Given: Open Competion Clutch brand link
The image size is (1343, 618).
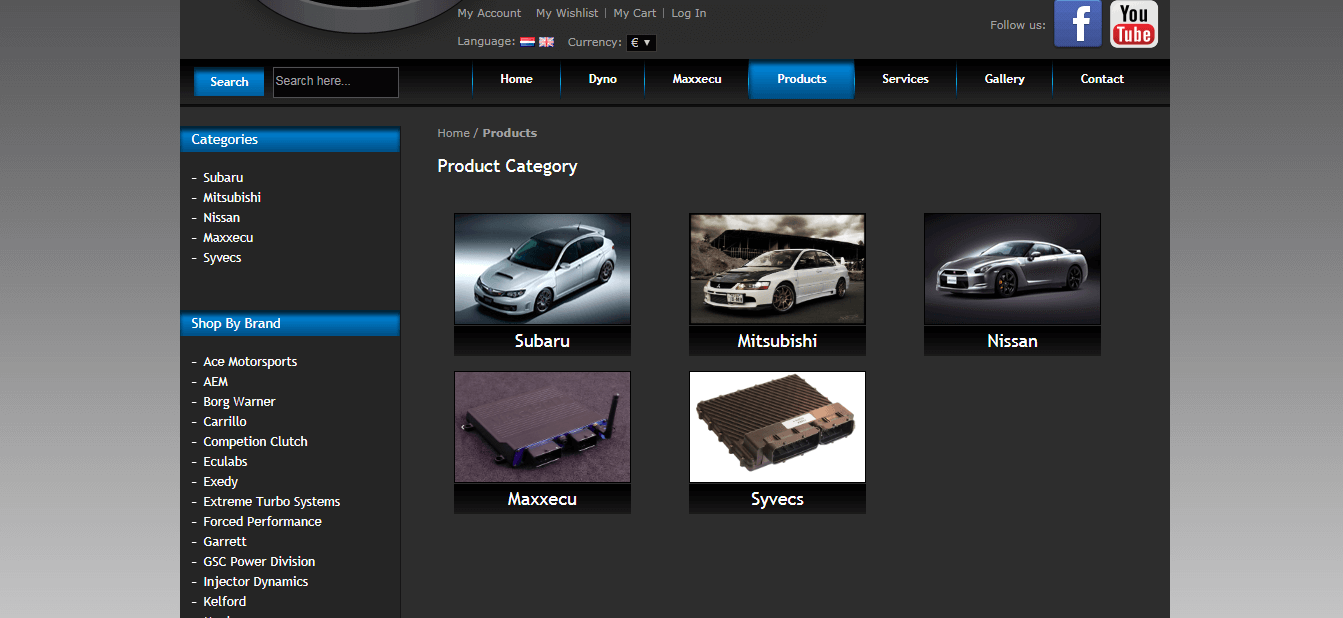Looking at the screenshot, I should coord(255,442).
